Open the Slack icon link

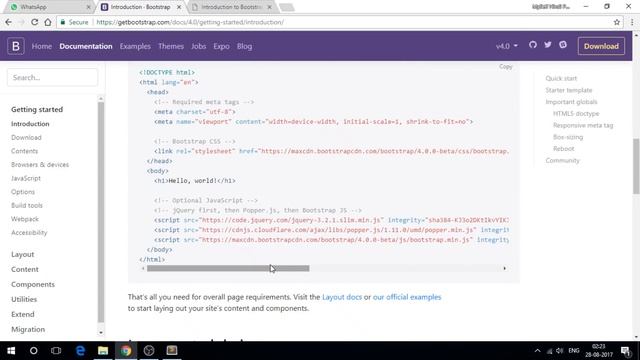563,45
